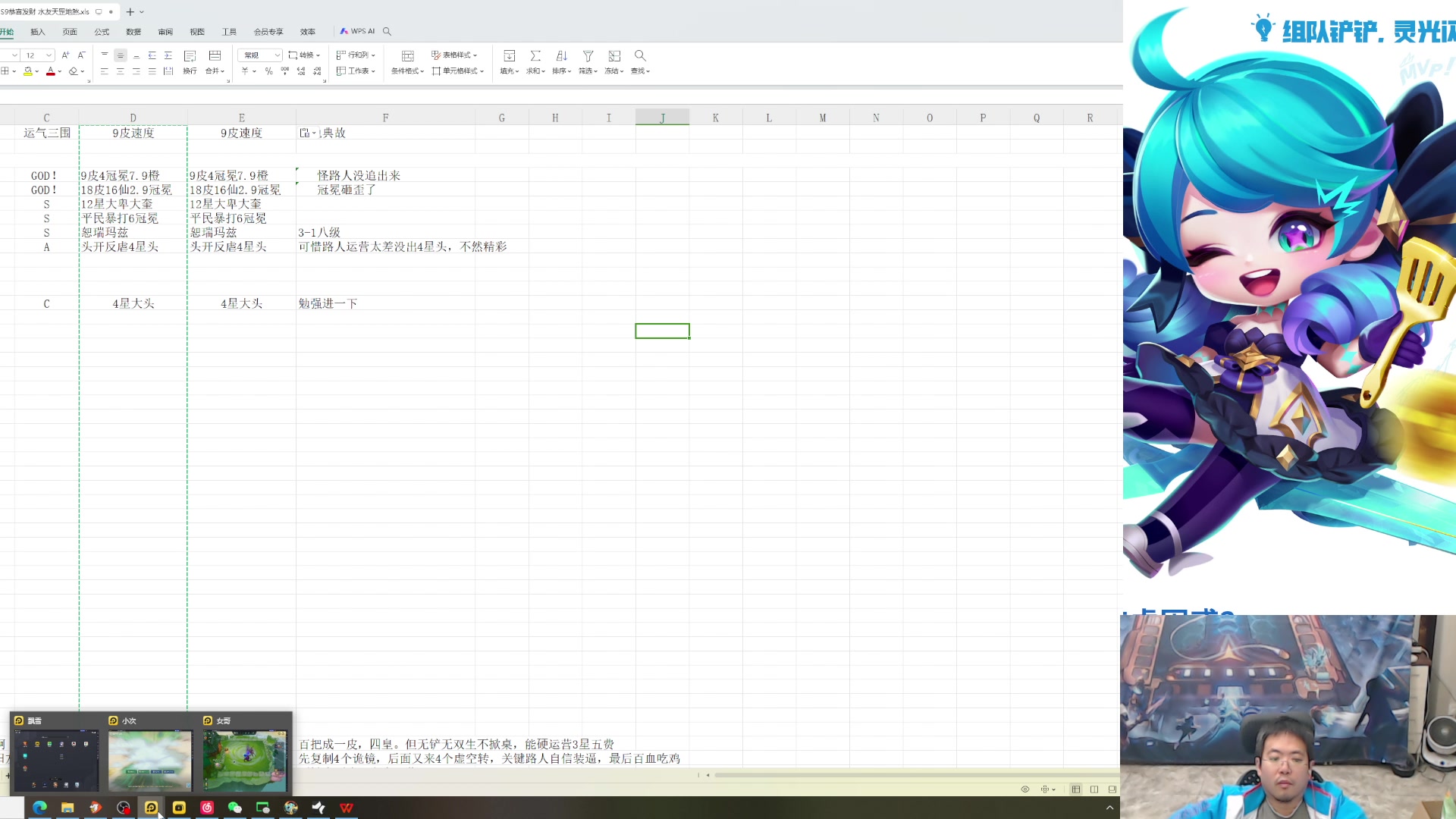
Task: Open Microsoft Edge from the taskbar
Action: point(39,808)
